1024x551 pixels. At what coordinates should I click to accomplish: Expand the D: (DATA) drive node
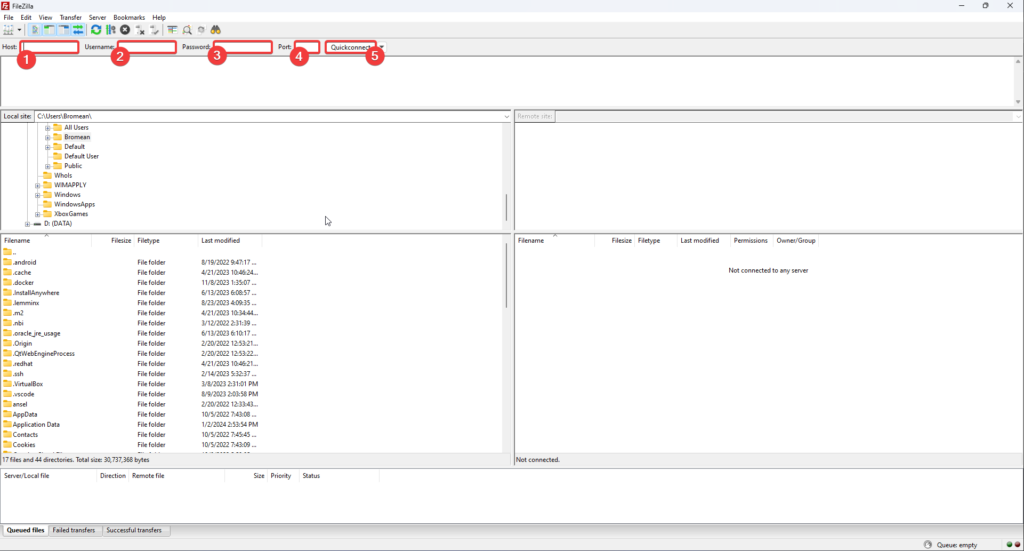click(x=27, y=224)
